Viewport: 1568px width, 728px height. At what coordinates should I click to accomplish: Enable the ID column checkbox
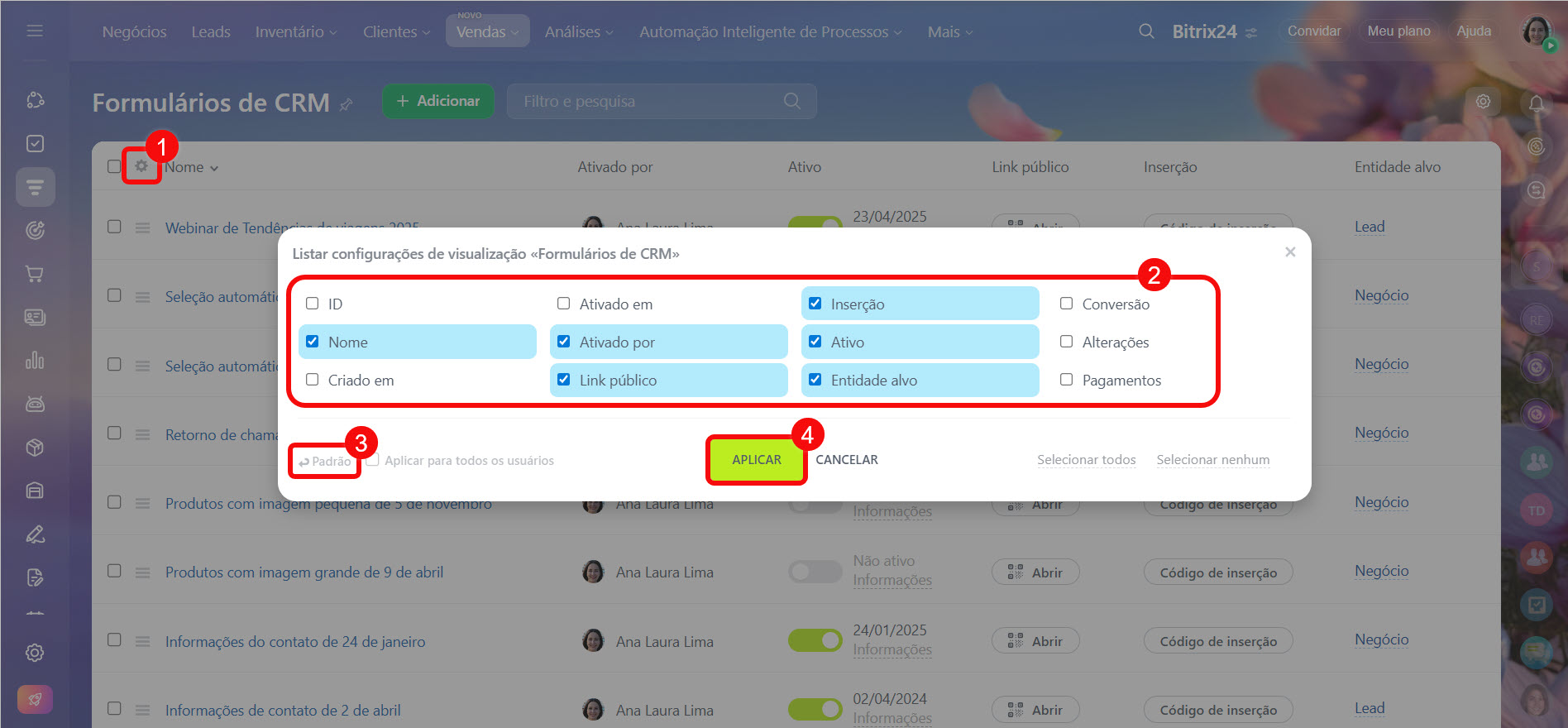pos(313,304)
